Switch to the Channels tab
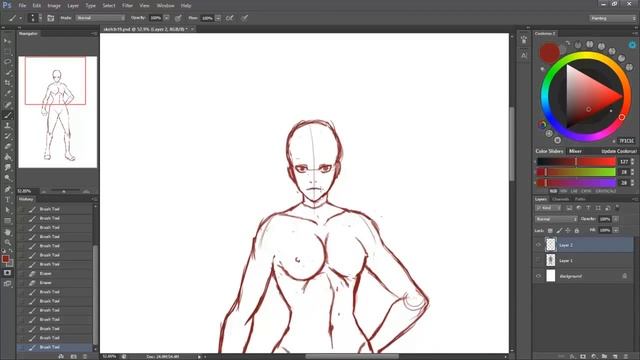Viewport: 640px width, 360px height. tap(560, 199)
